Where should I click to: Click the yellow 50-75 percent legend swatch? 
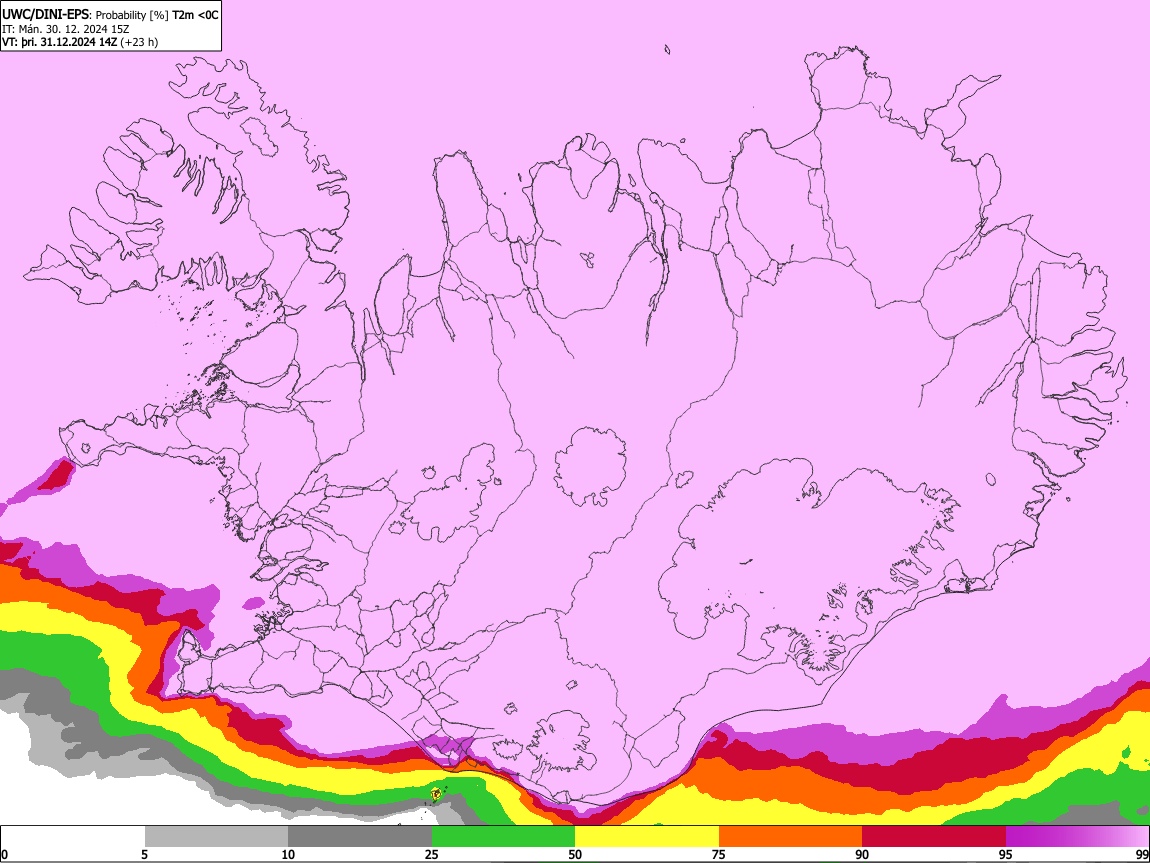tap(647, 837)
